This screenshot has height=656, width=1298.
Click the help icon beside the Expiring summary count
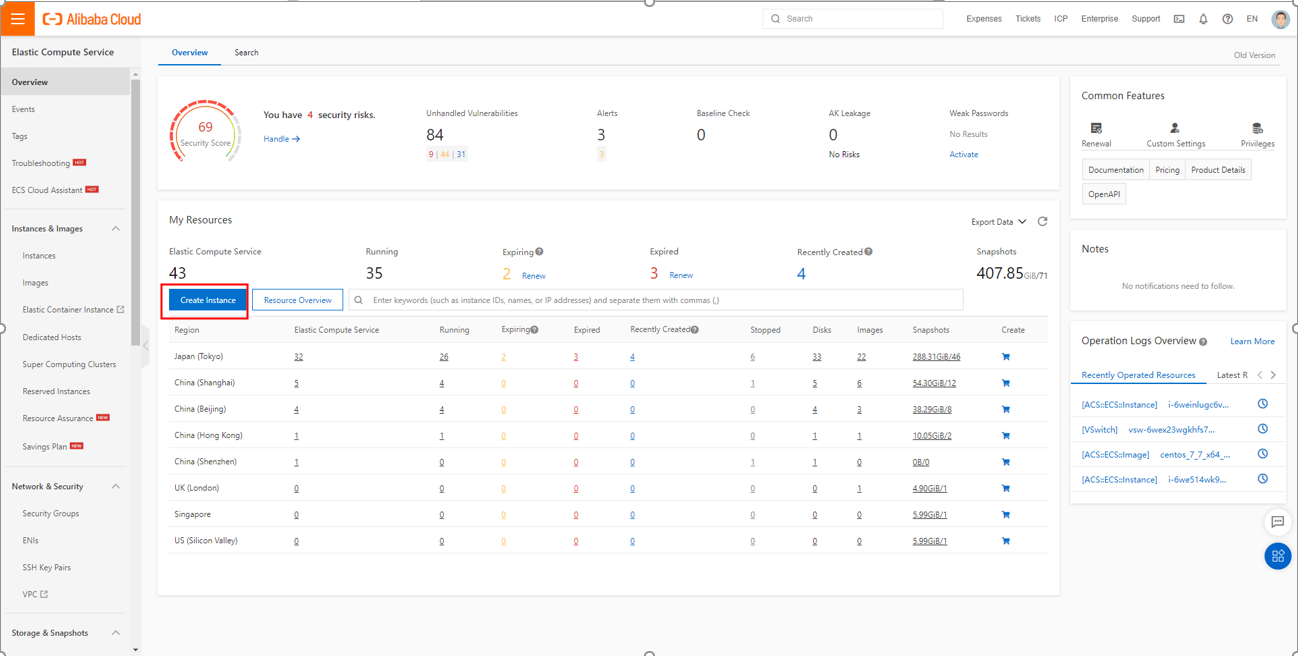539,252
